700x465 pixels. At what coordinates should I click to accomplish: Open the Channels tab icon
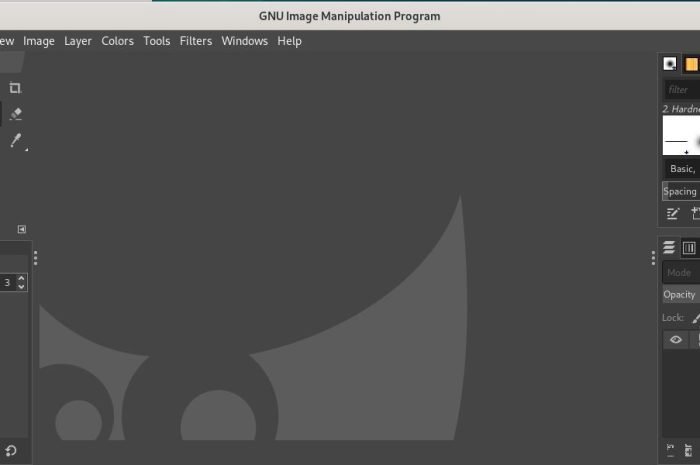[x=689, y=248]
